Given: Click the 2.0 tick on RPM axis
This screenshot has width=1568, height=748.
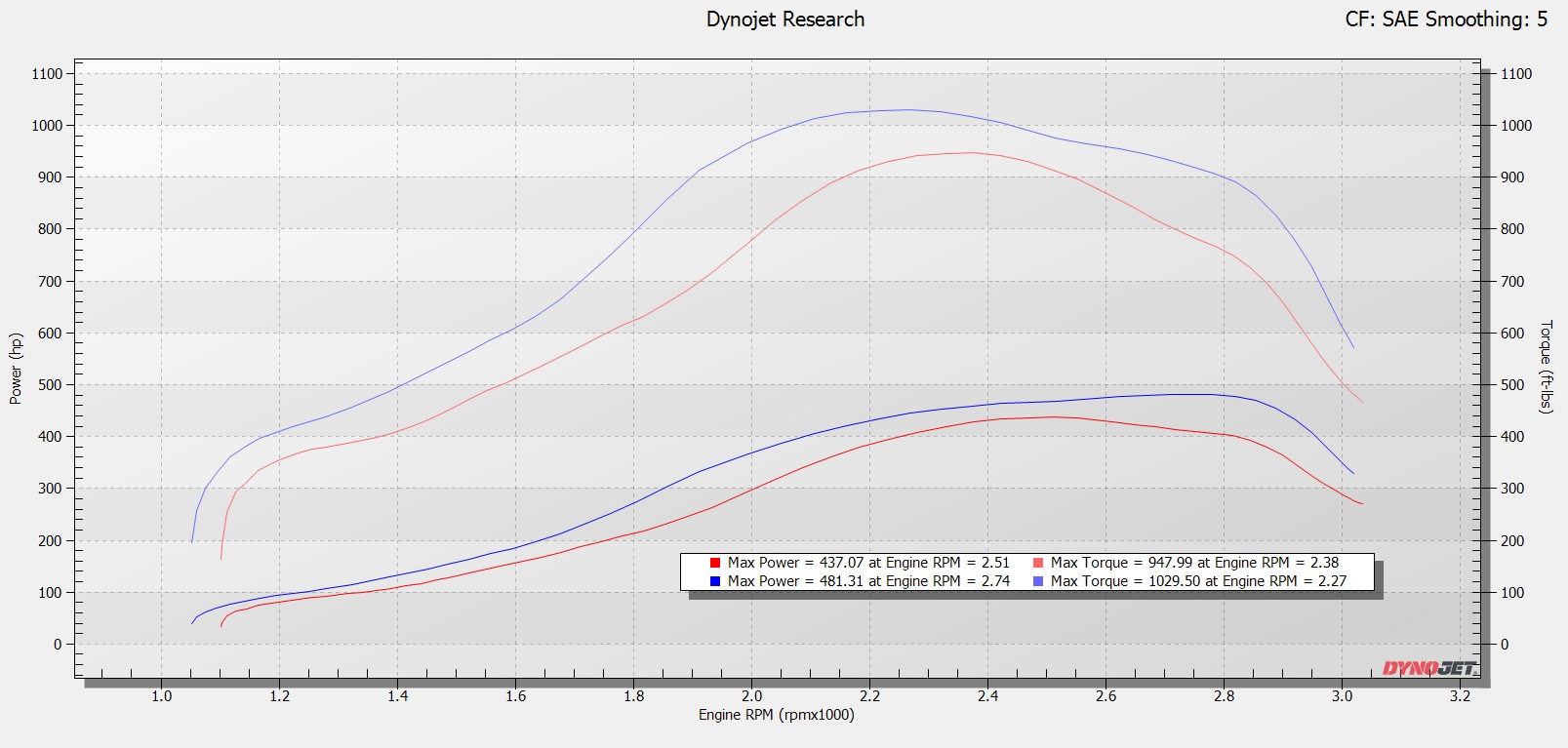Looking at the screenshot, I should [751, 696].
